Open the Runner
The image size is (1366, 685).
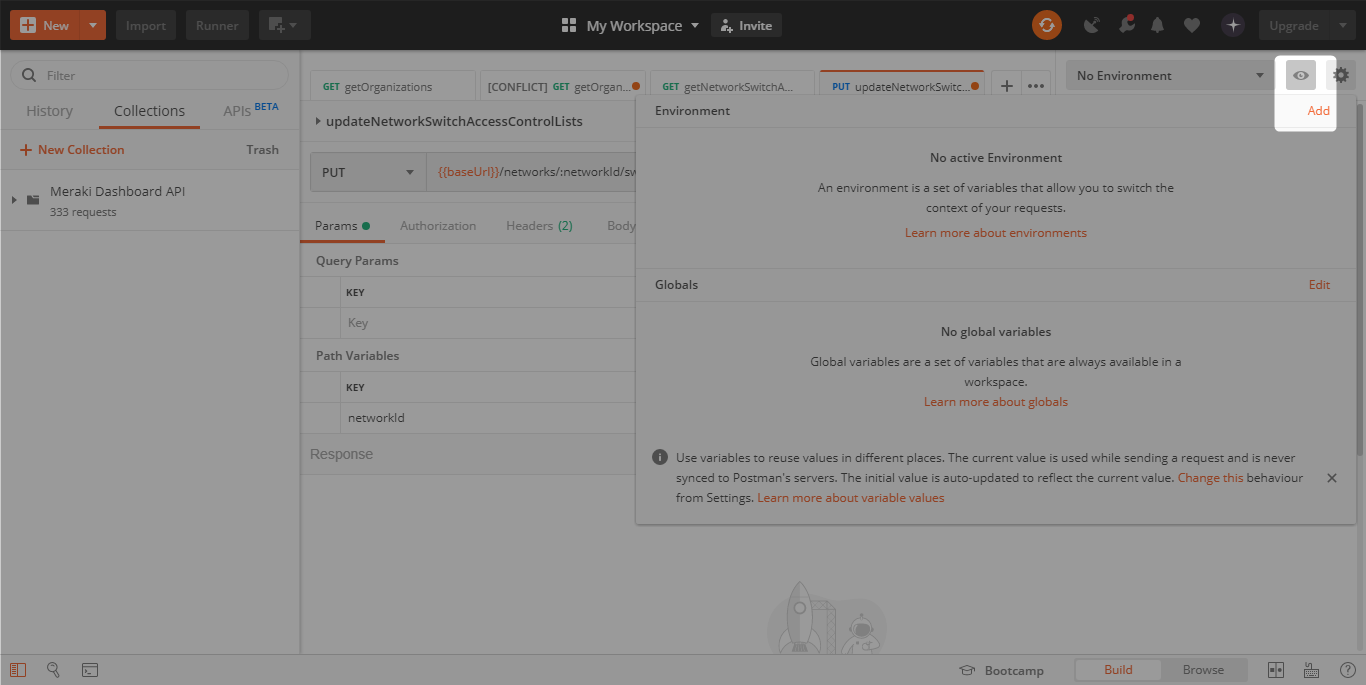(x=217, y=25)
